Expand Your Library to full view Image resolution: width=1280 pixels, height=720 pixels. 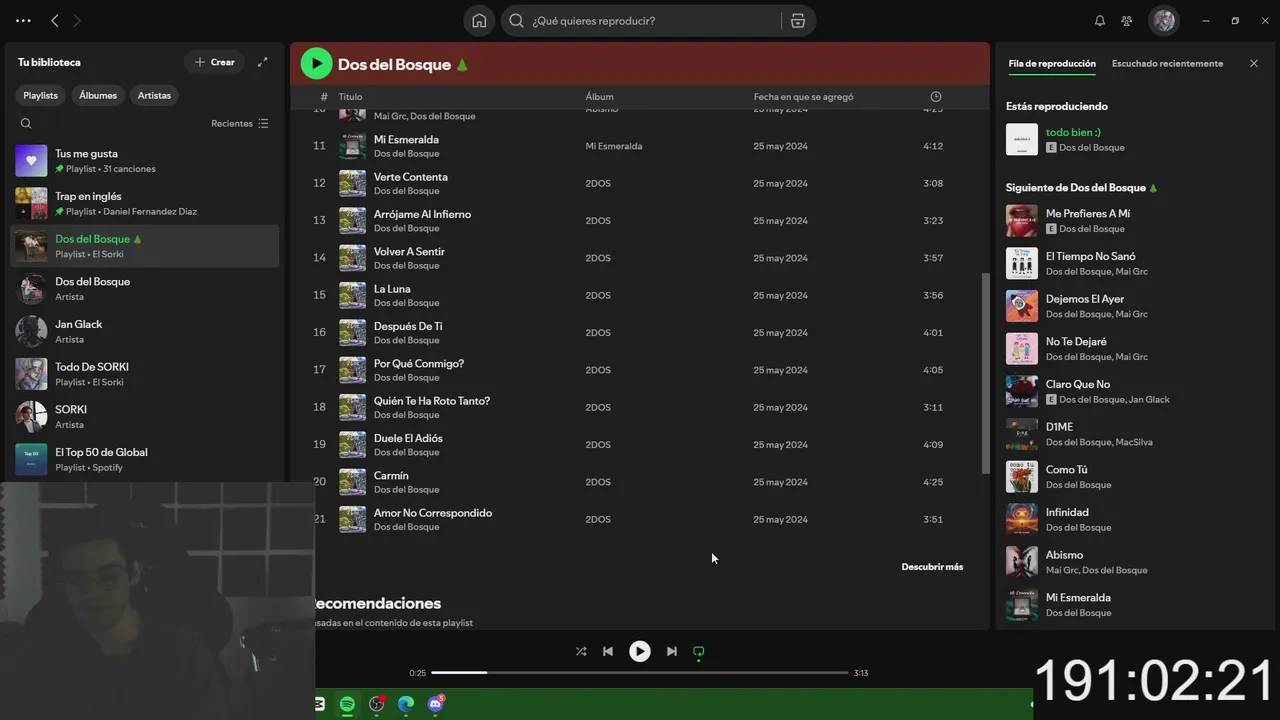click(x=263, y=62)
